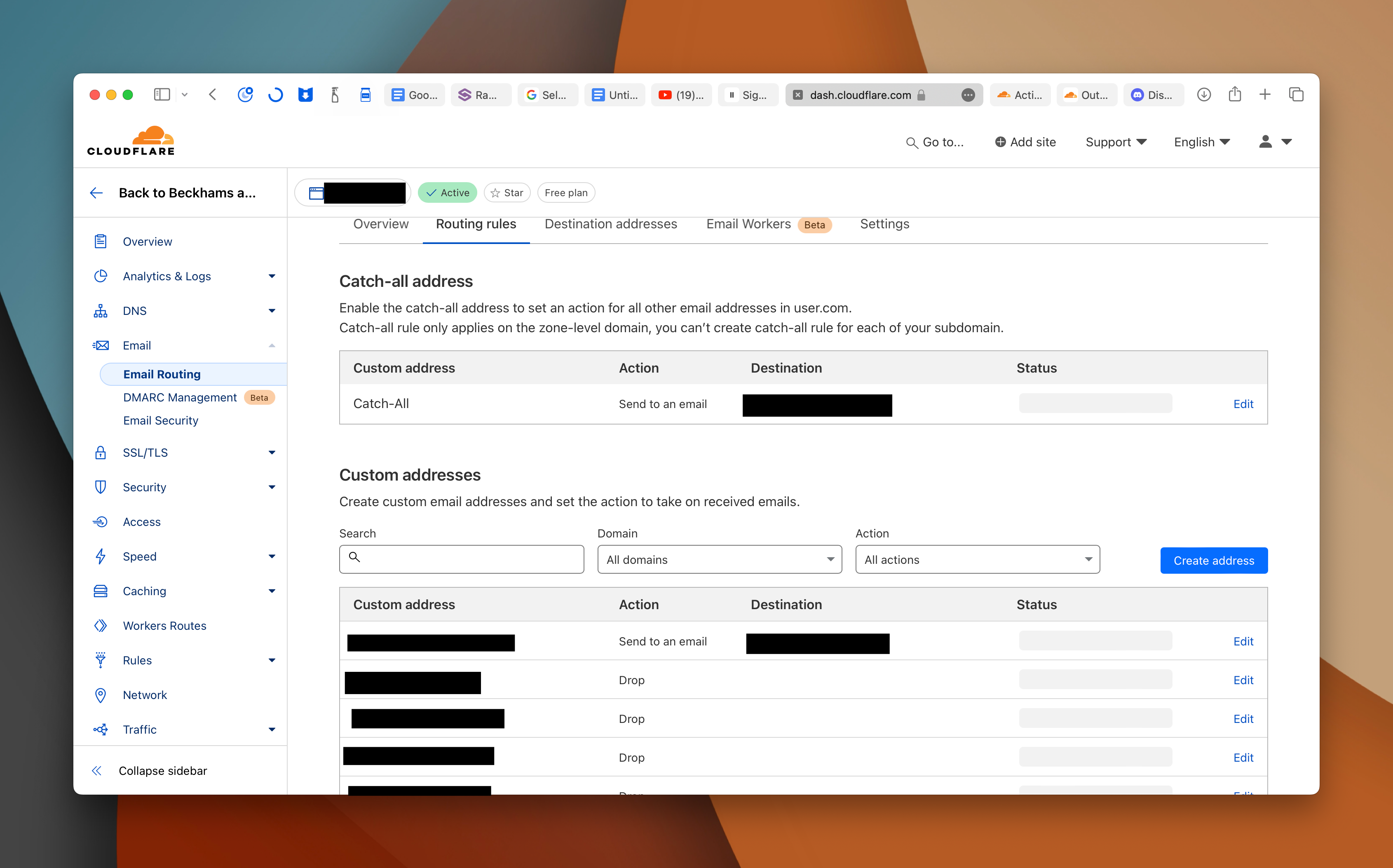Open the Network location pin icon
This screenshot has height=868, width=1393.
tap(101, 694)
